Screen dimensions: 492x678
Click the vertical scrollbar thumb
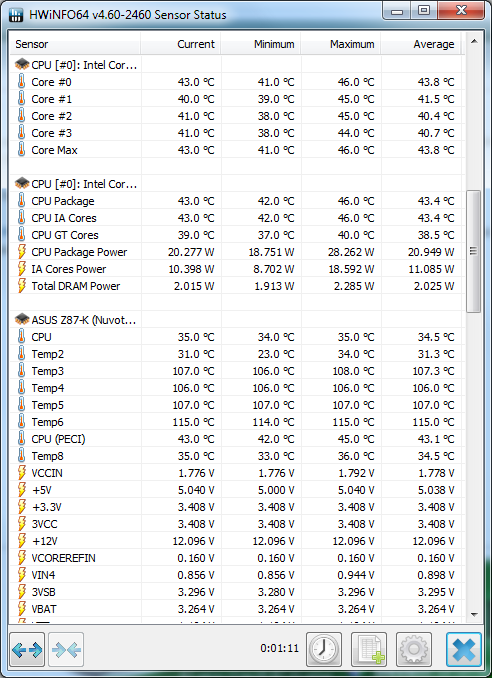tap(474, 251)
